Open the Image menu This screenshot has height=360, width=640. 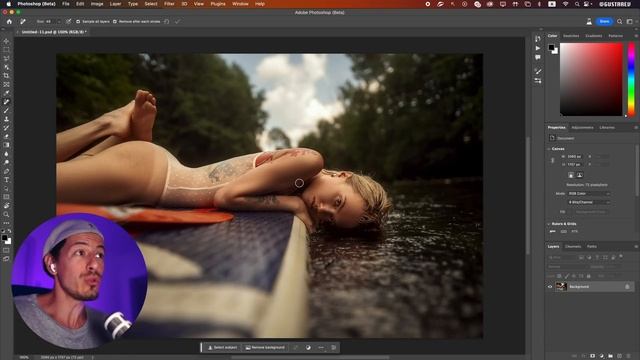coord(97,4)
